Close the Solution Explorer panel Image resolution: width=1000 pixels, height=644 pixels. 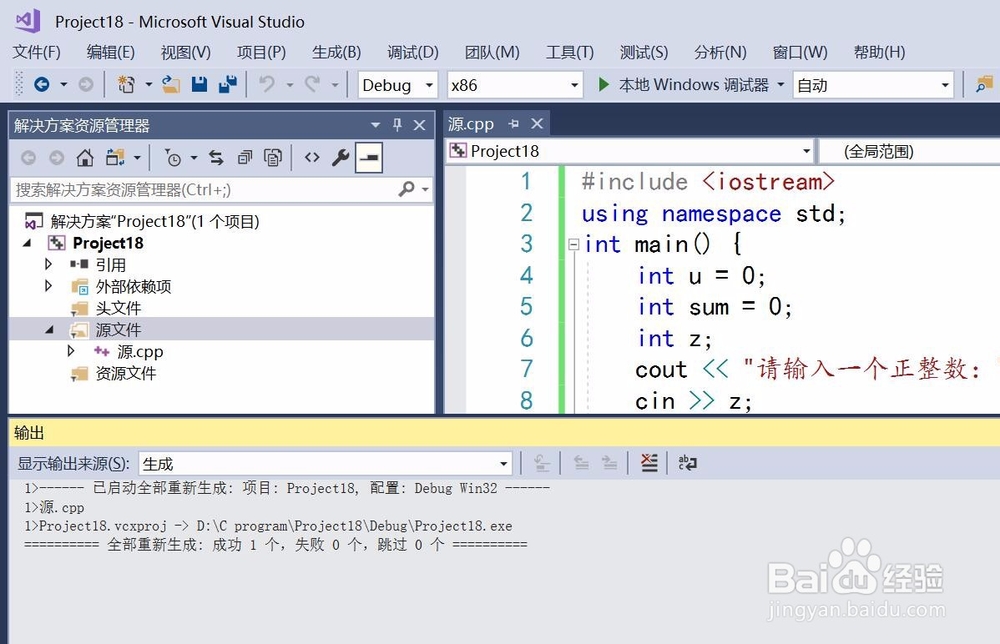[419, 125]
